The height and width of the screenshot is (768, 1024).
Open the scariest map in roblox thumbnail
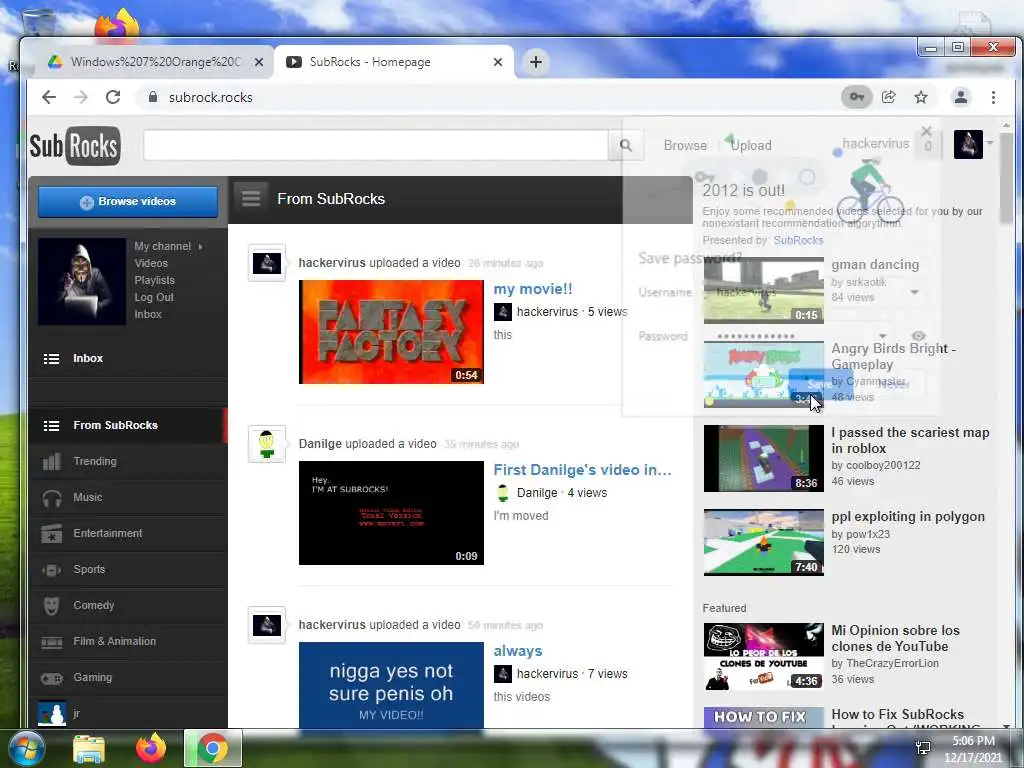(763, 458)
